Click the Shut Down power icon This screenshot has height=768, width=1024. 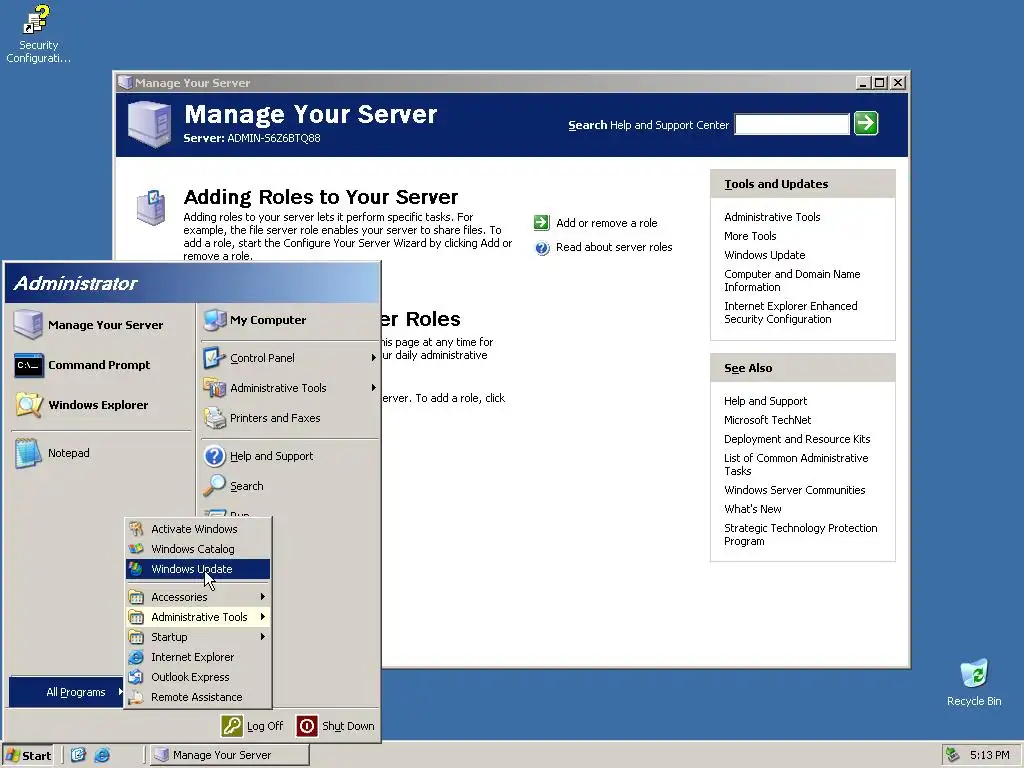[307, 726]
